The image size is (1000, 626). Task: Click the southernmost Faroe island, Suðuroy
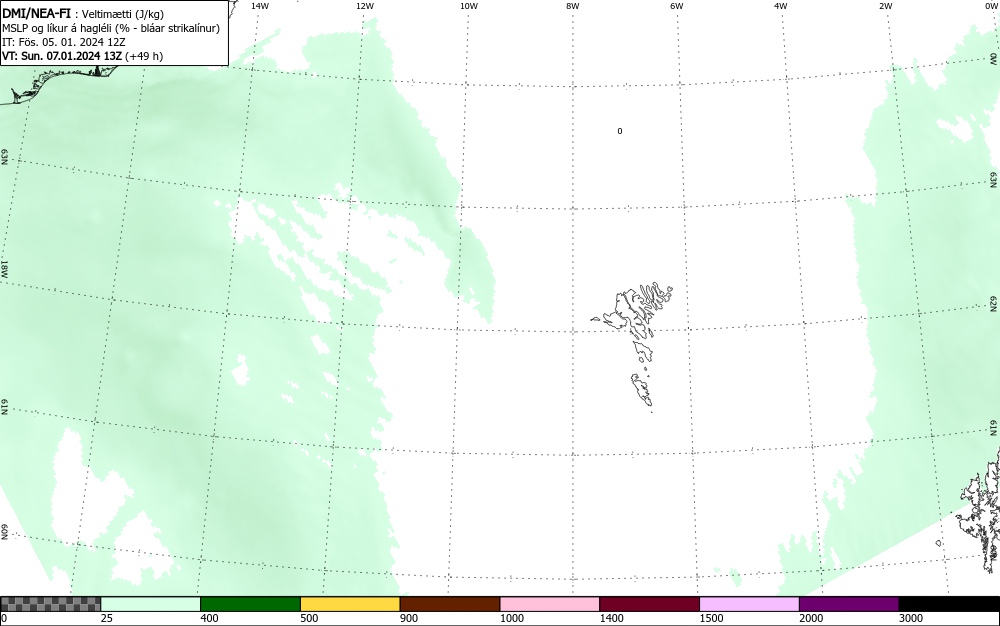[642, 389]
